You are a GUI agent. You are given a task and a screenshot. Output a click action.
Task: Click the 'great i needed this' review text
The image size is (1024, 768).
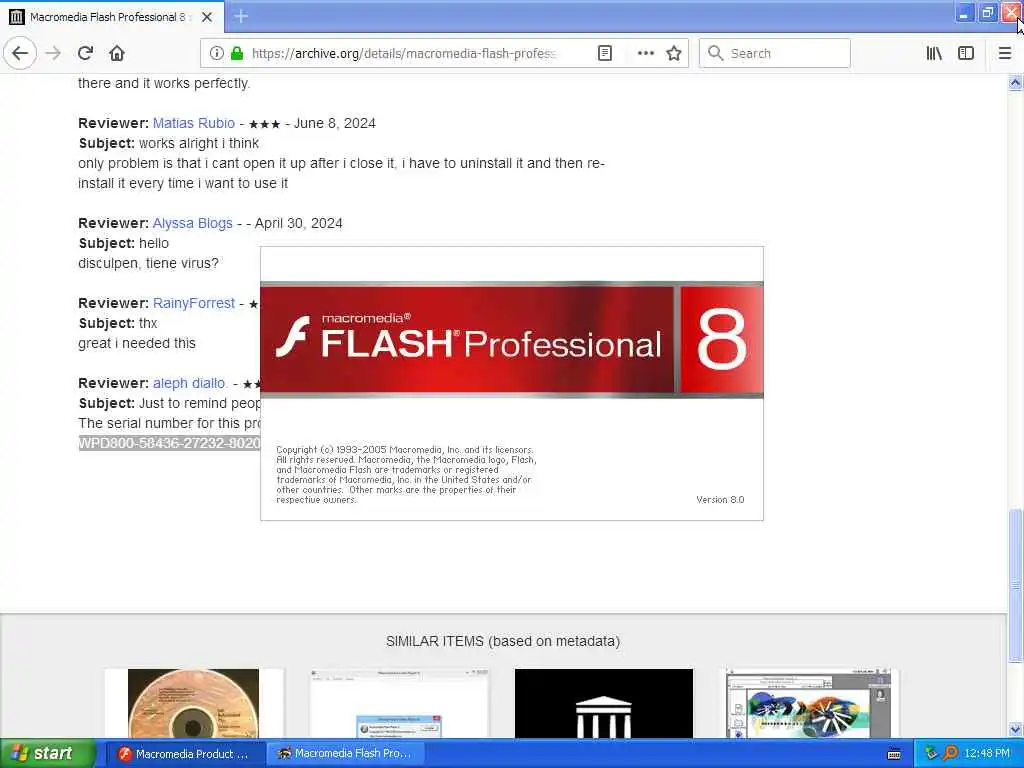[x=136, y=344]
